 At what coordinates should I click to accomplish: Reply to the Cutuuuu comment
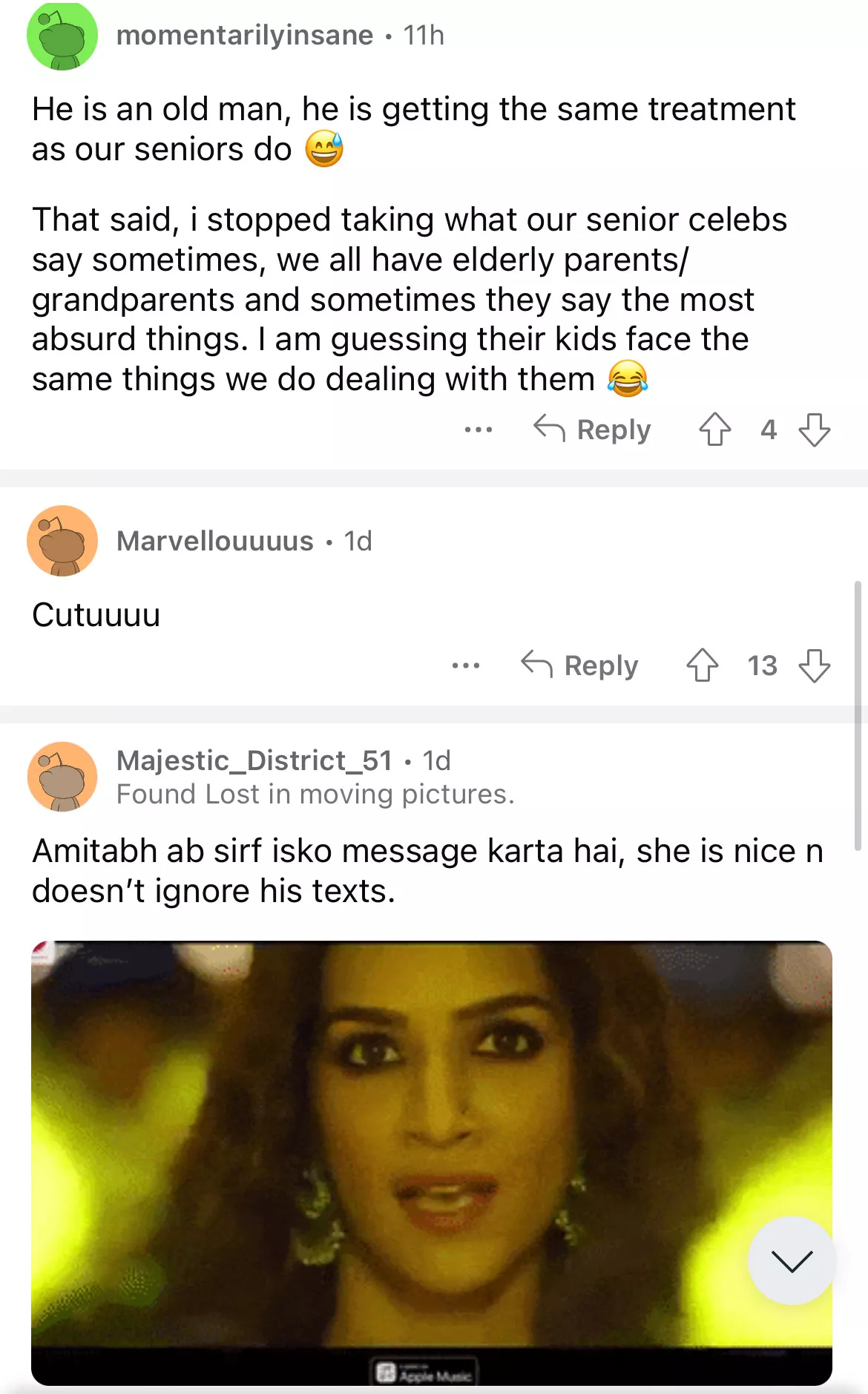click(x=579, y=665)
